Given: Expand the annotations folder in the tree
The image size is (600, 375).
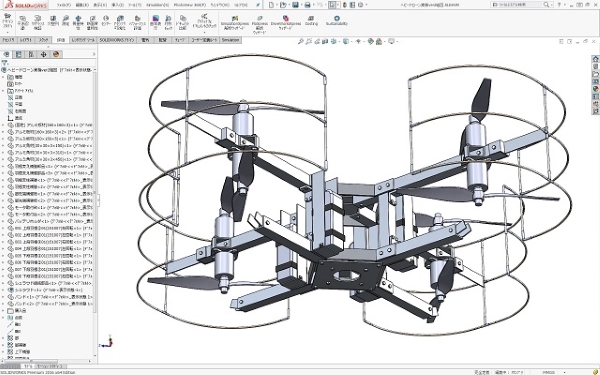Looking at the screenshot, I should pos(3,91).
